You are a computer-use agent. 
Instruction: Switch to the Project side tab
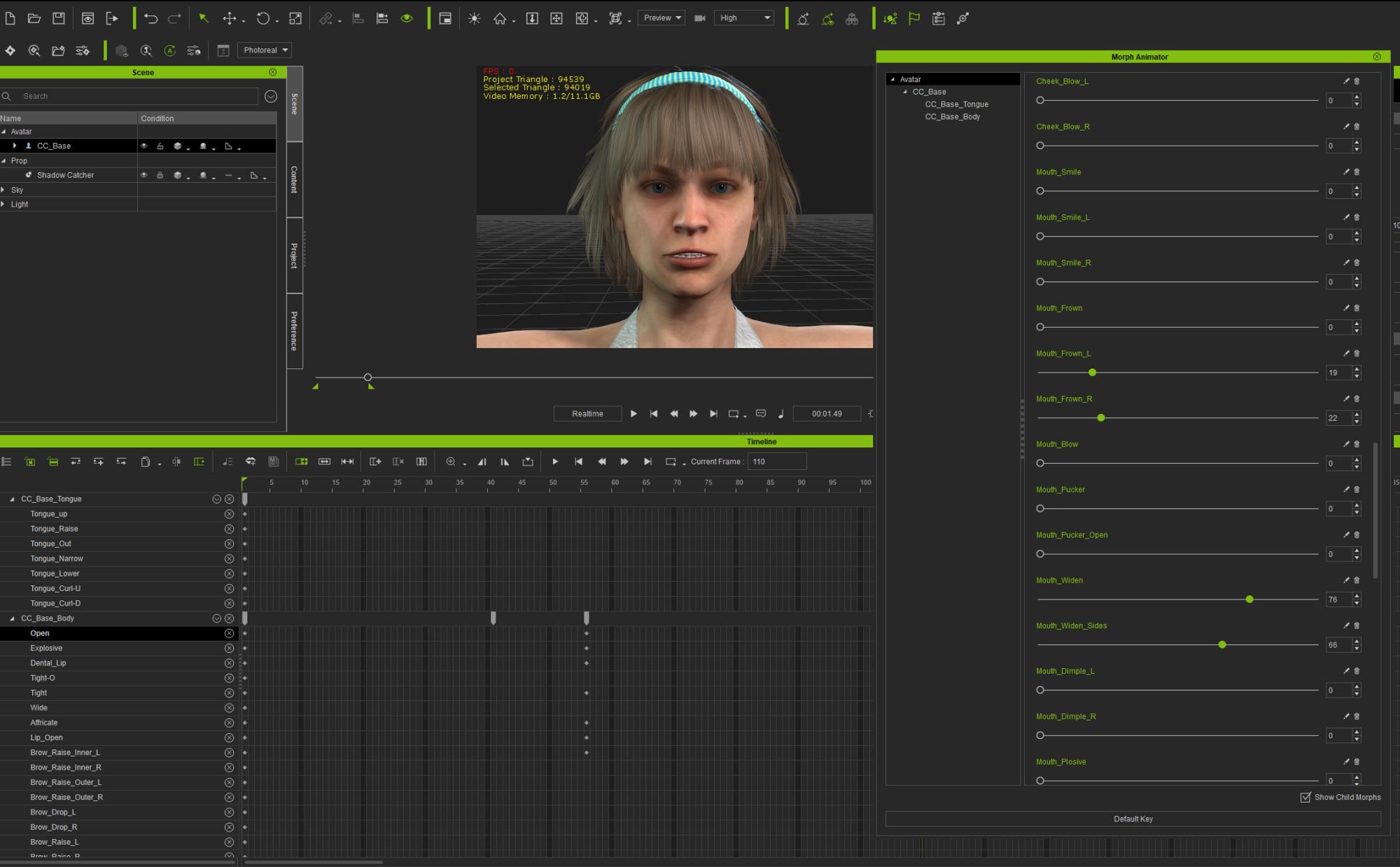(295, 255)
